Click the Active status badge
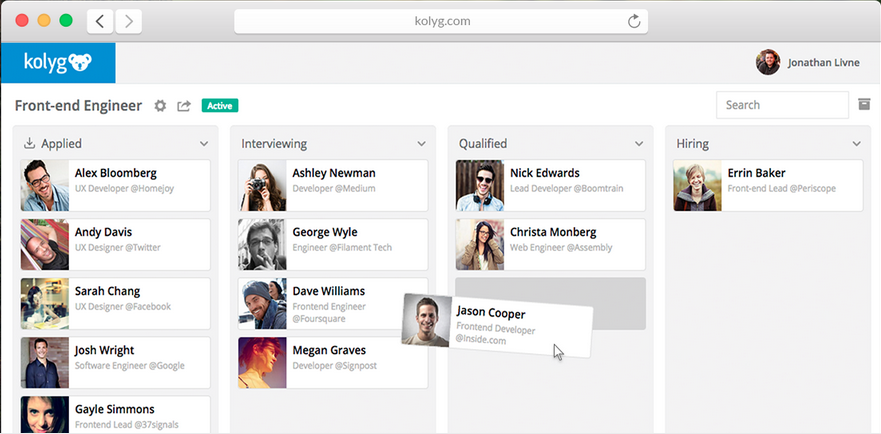Screen dimensions: 881x434 click(220, 106)
